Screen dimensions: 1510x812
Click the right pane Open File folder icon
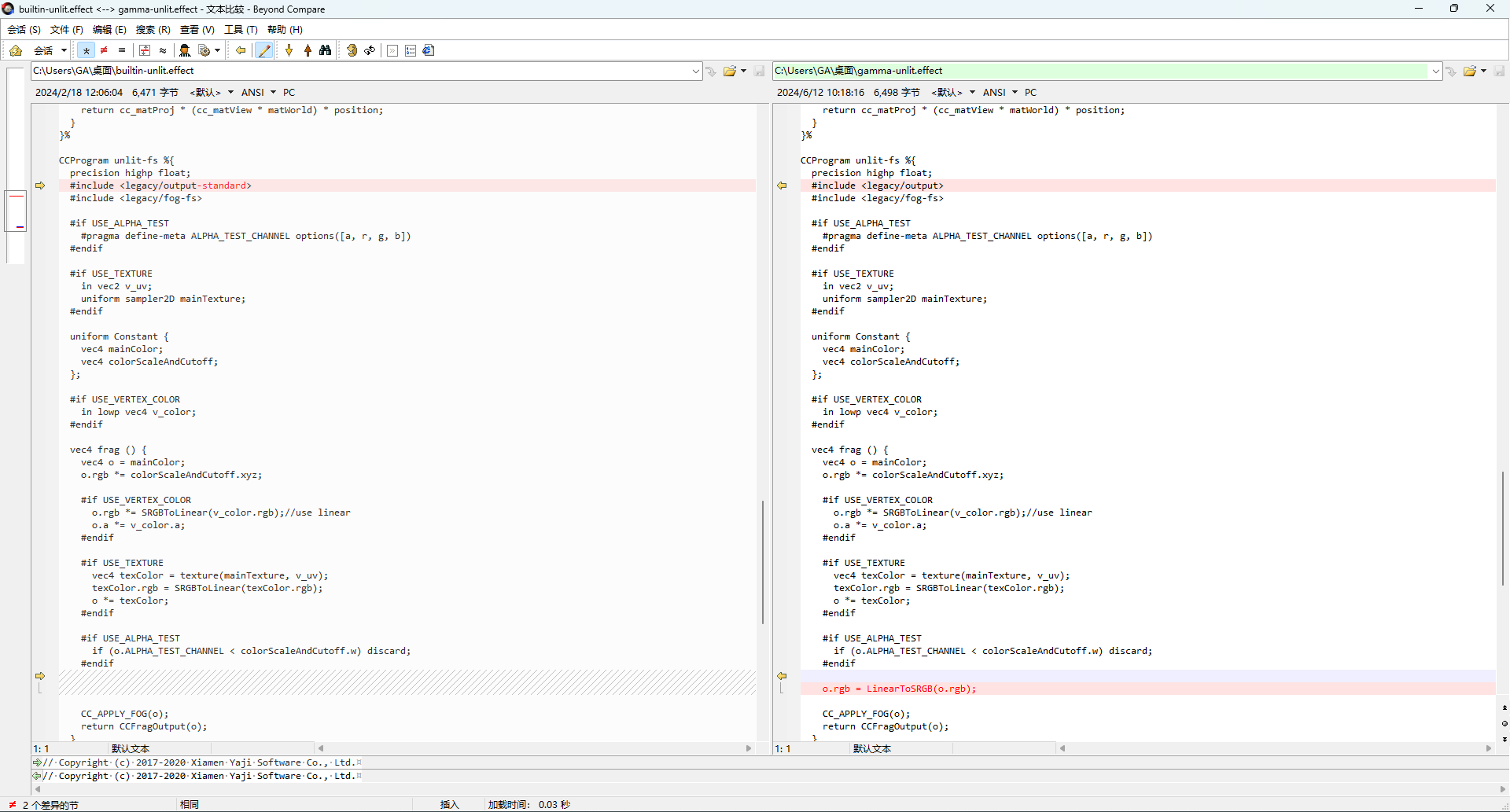(x=1469, y=72)
